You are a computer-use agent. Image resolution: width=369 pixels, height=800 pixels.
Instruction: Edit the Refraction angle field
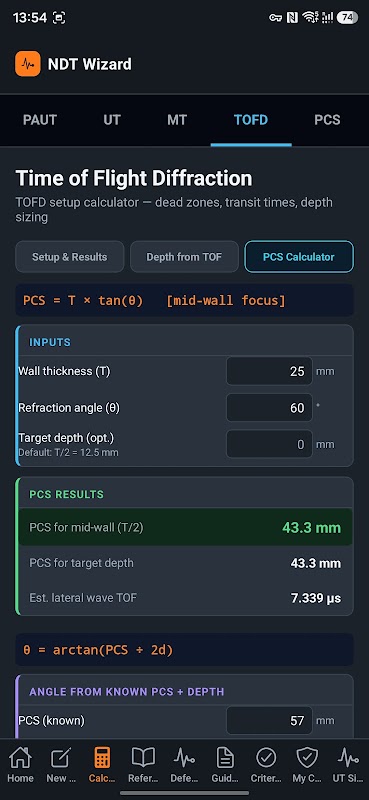269,408
